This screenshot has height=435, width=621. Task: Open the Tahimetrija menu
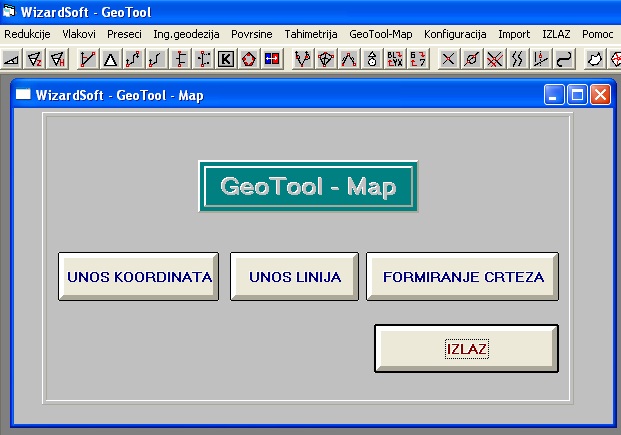click(x=311, y=34)
